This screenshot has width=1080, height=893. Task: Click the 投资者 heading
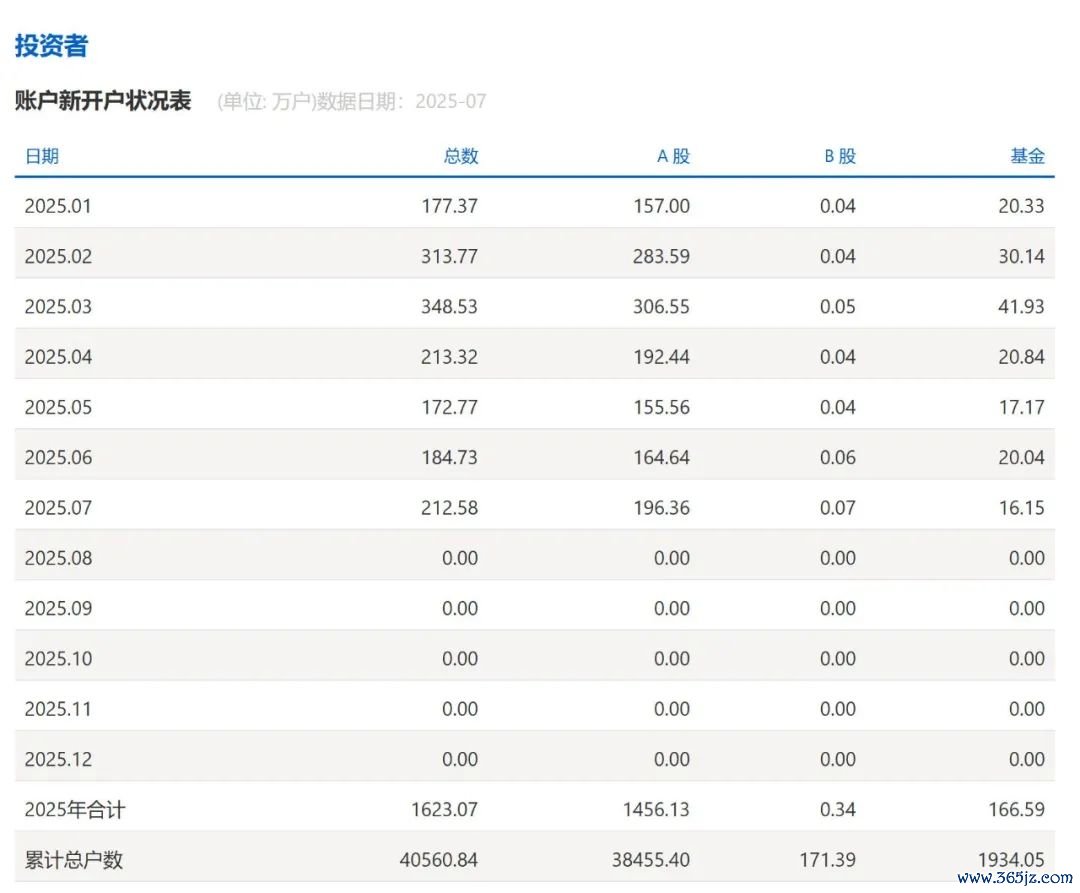pyautogui.click(x=51, y=45)
